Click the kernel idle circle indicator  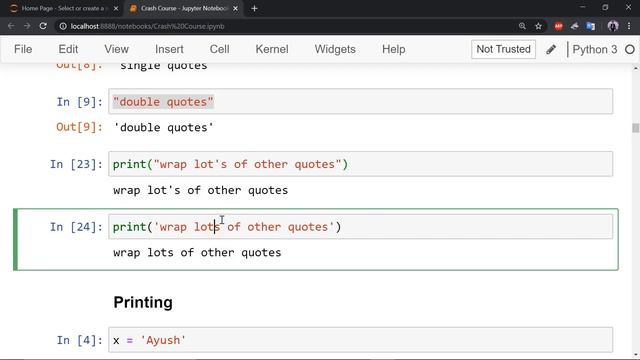pos(630,49)
